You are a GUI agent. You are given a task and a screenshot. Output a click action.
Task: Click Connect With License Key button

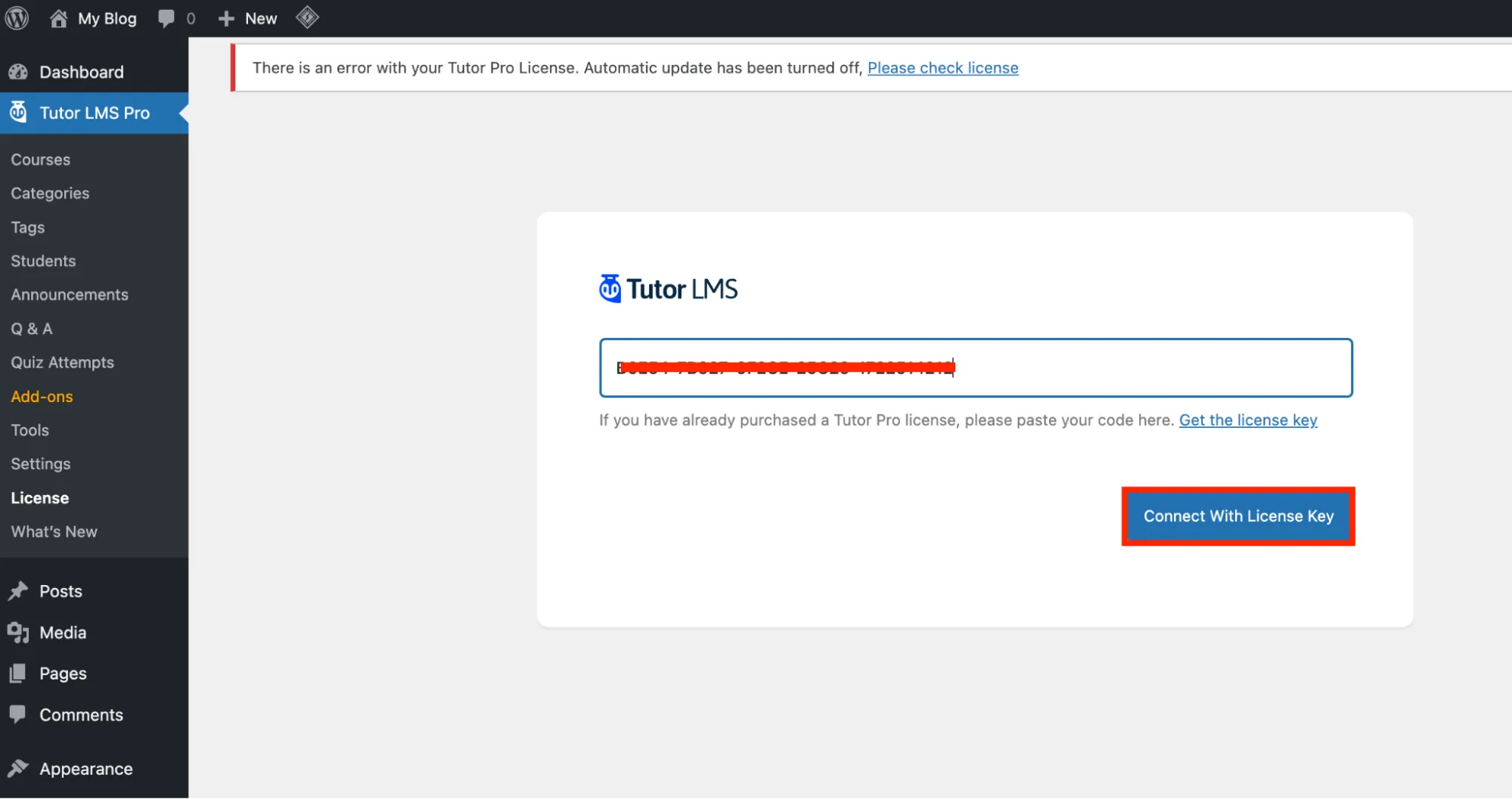click(x=1238, y=516)
